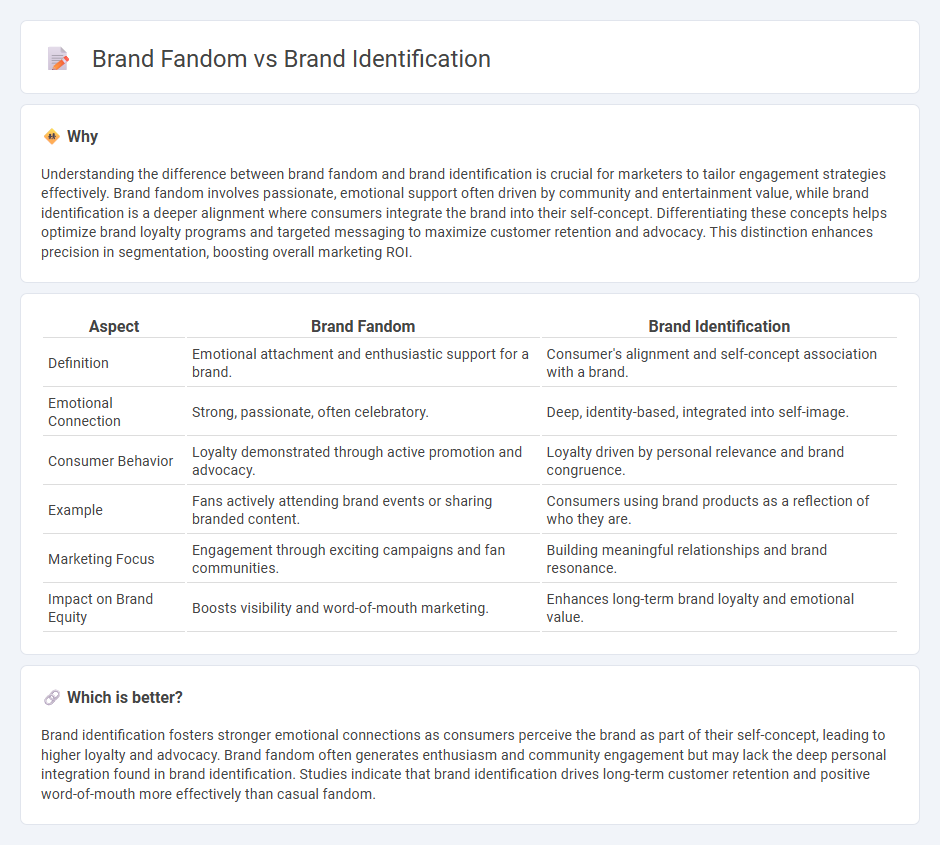Click the Marketing Focus row label
This screenshot has width=940, height=845.
101,559
